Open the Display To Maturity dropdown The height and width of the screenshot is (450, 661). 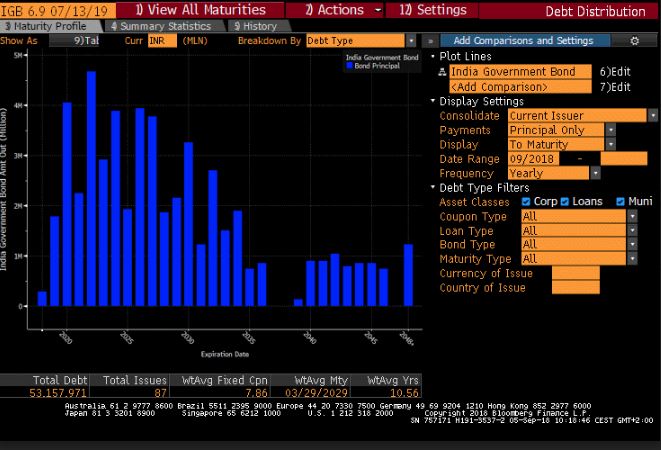610,144
